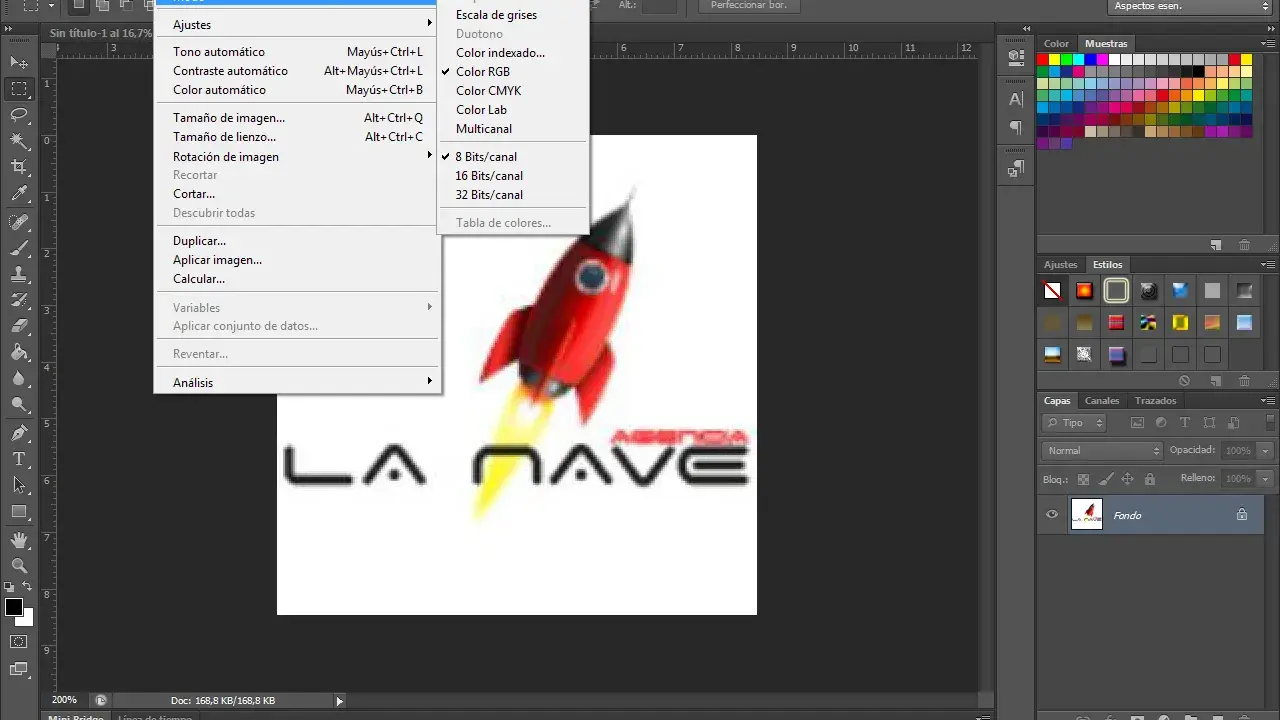Open the Normal blend mode dropdown
This screenshot has width=1280, height=720.
(x=1101, y=451)
